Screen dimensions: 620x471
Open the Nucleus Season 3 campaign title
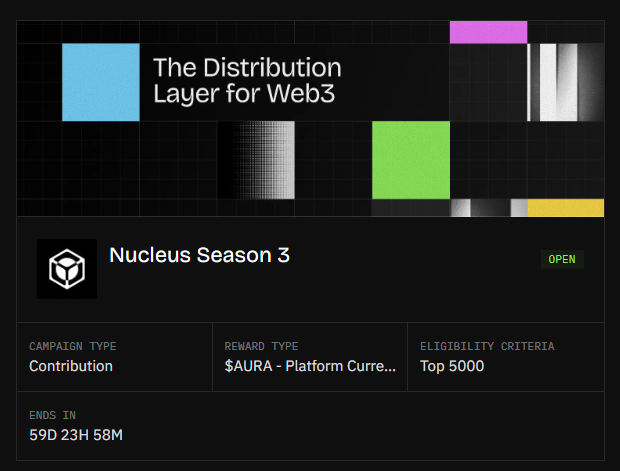(199, 255)
